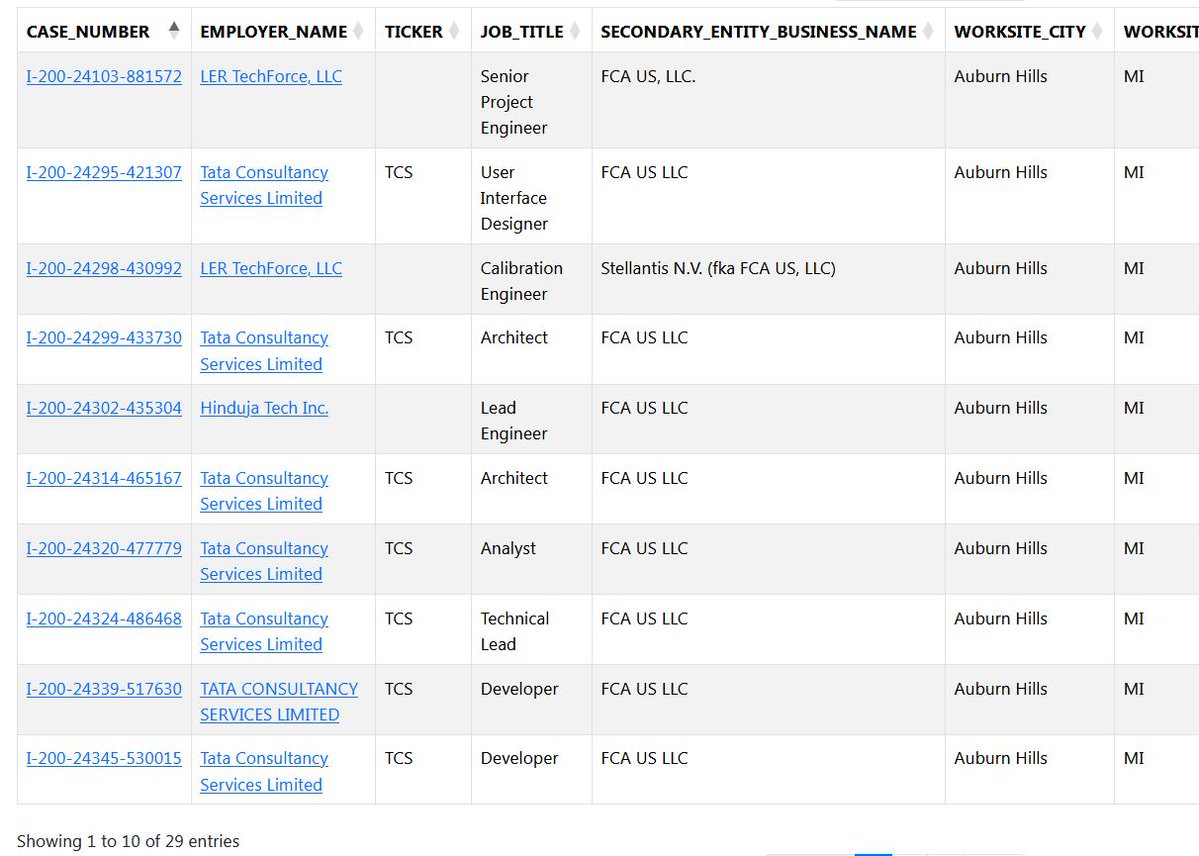1199x856 pixels.
Task: Open Tata Consultancy link for User Interface Designer
Action: pyautogui.click(x=264, y=185)
